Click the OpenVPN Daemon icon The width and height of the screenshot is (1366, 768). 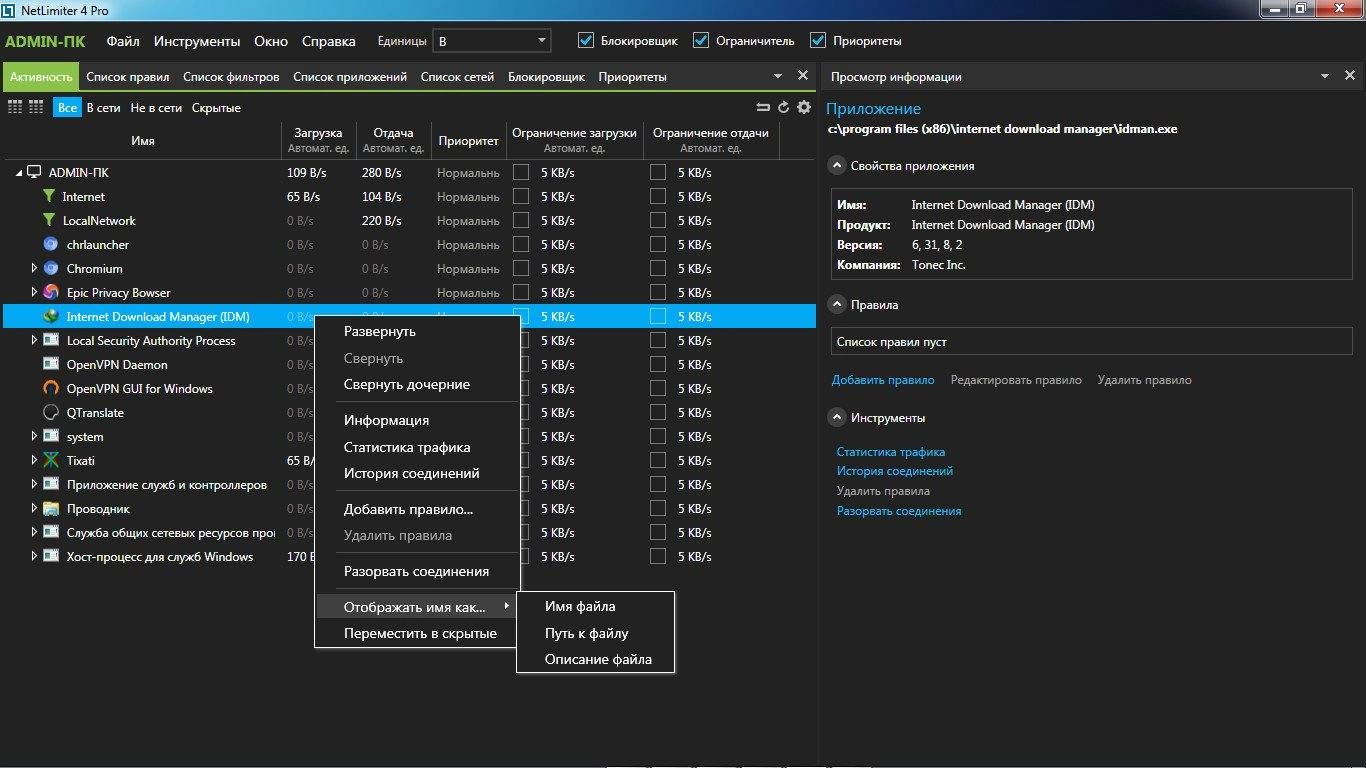coord(51,365)
